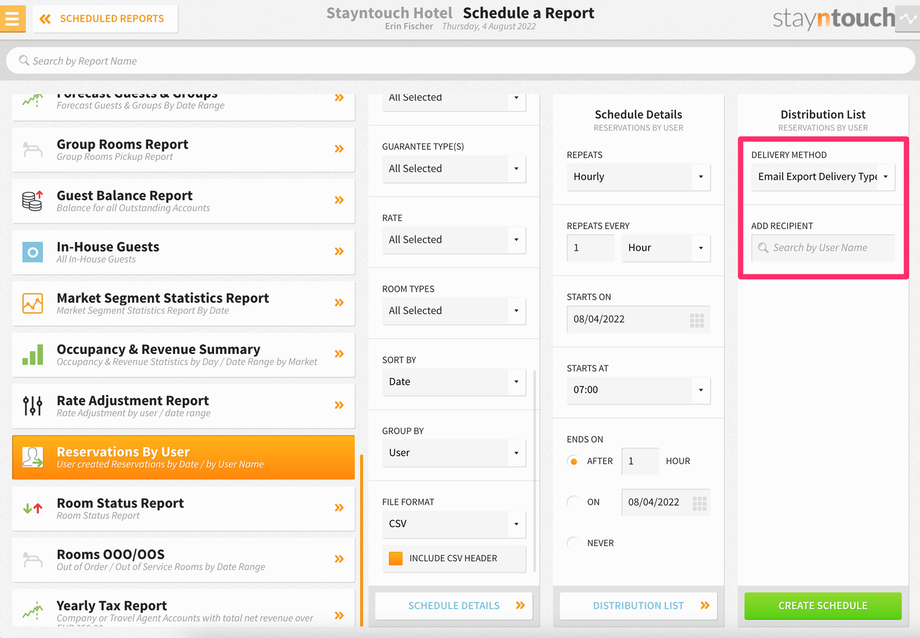Open the Room Types dropdown
This screenshot has height=638, width=920.
454,311
